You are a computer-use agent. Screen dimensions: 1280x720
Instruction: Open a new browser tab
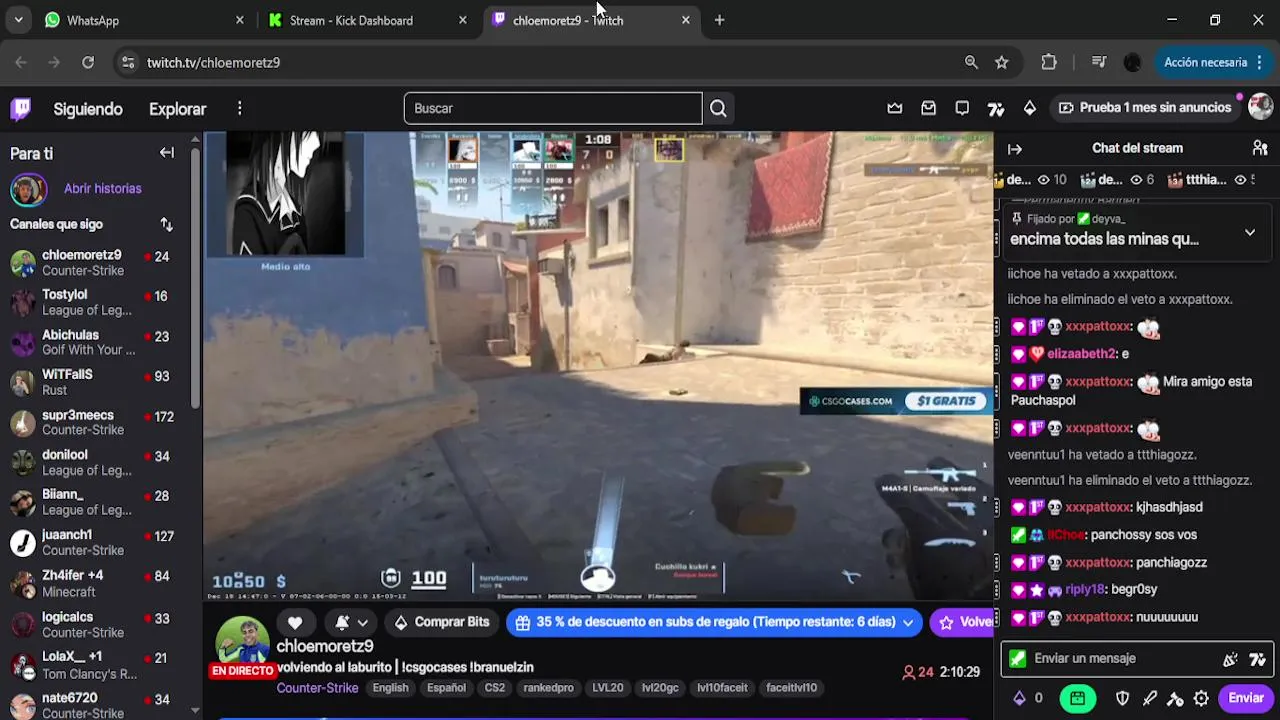[719, 20]
